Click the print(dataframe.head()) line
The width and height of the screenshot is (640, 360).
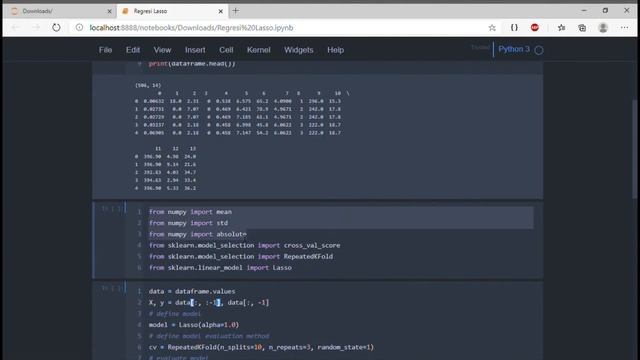[192, 64]
